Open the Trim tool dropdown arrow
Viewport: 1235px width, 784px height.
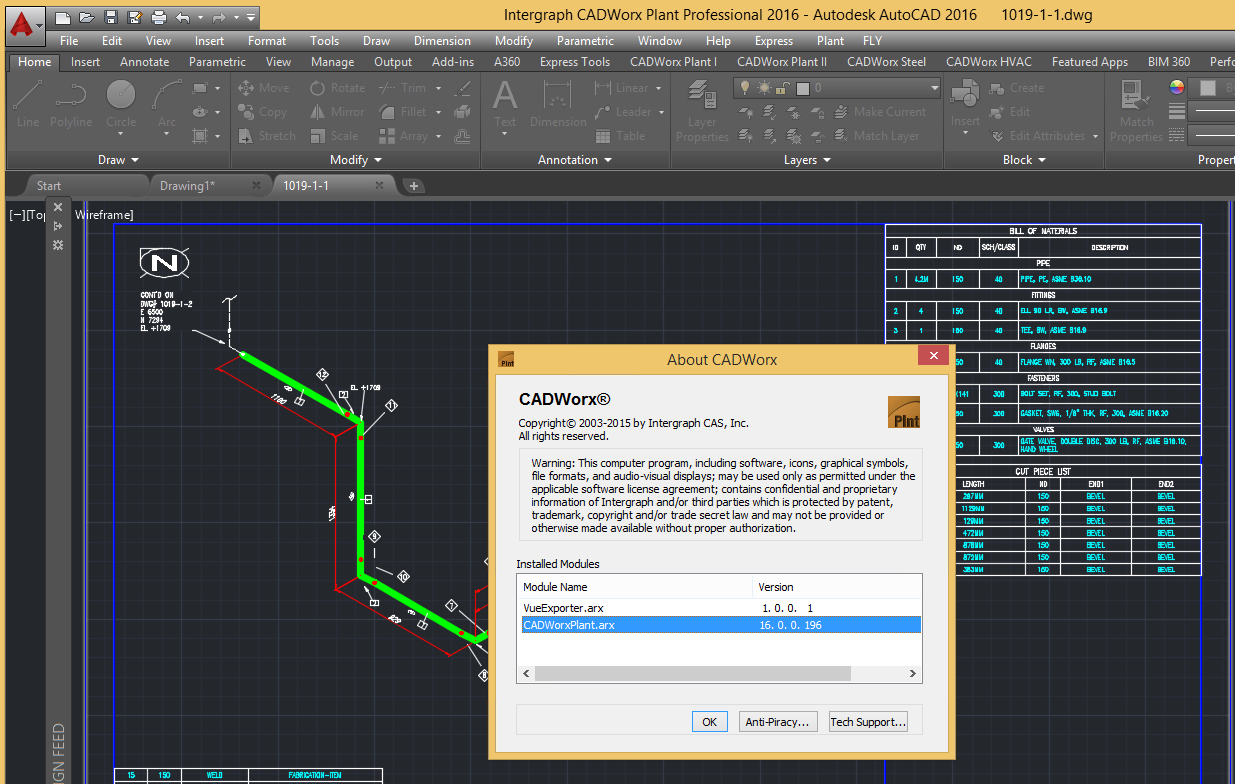point(437,88)
